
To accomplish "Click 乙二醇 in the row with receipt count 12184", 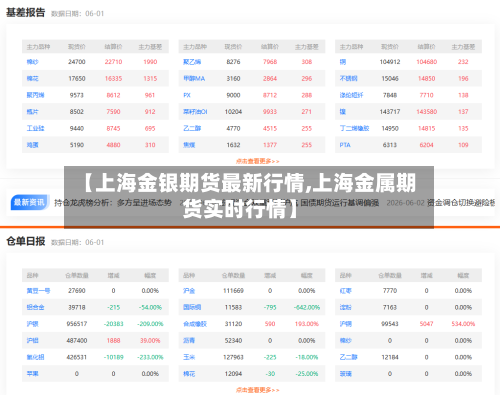I will tap(348, 357).
